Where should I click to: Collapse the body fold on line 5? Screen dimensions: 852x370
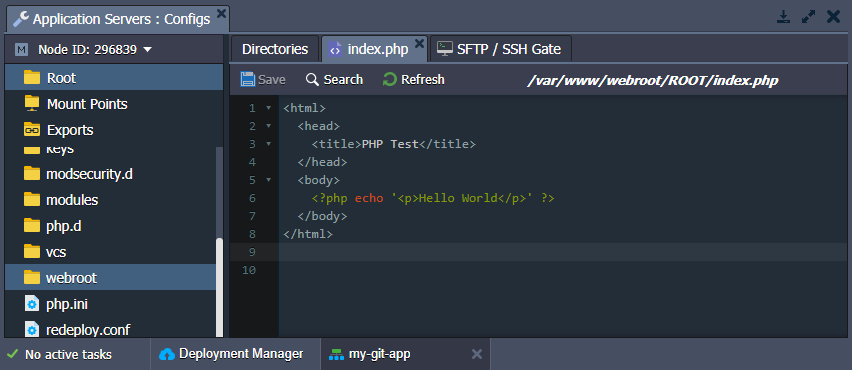click(268, 180)
